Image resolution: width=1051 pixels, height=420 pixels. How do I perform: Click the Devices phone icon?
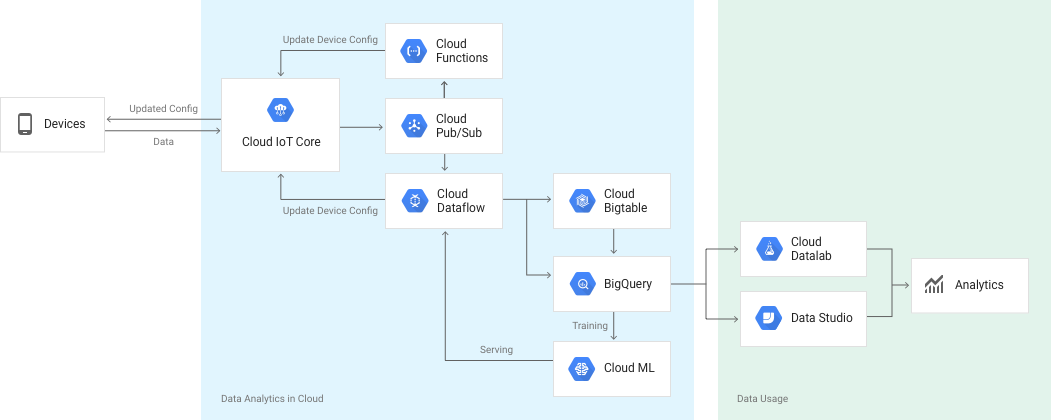(25, 124)
